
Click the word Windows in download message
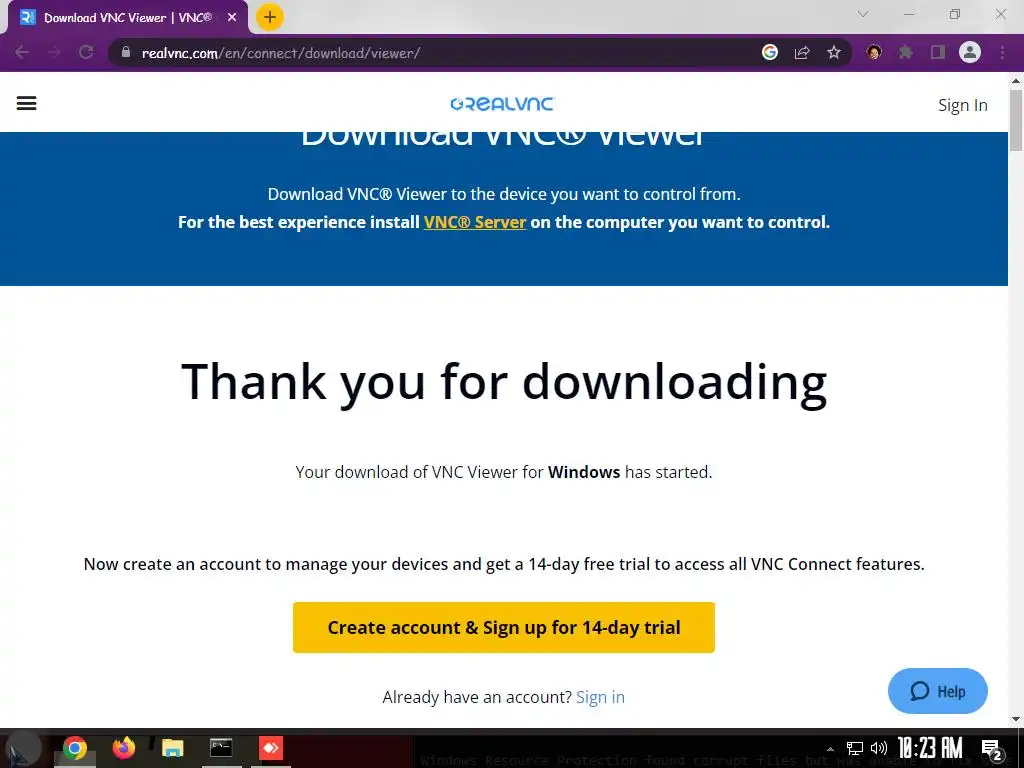pyautogui.click(x=584, y=472)
